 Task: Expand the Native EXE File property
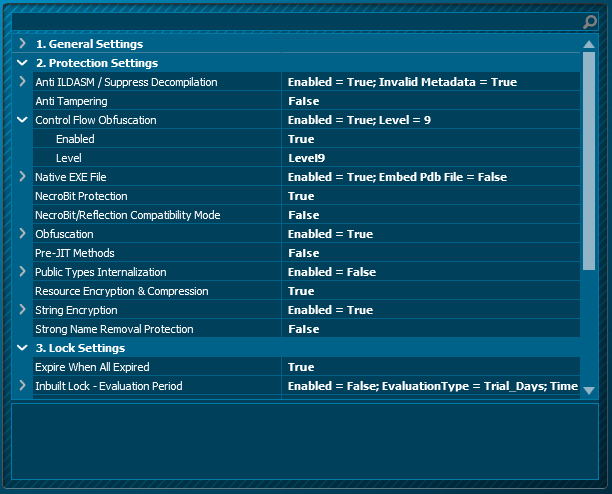[22, 177]
